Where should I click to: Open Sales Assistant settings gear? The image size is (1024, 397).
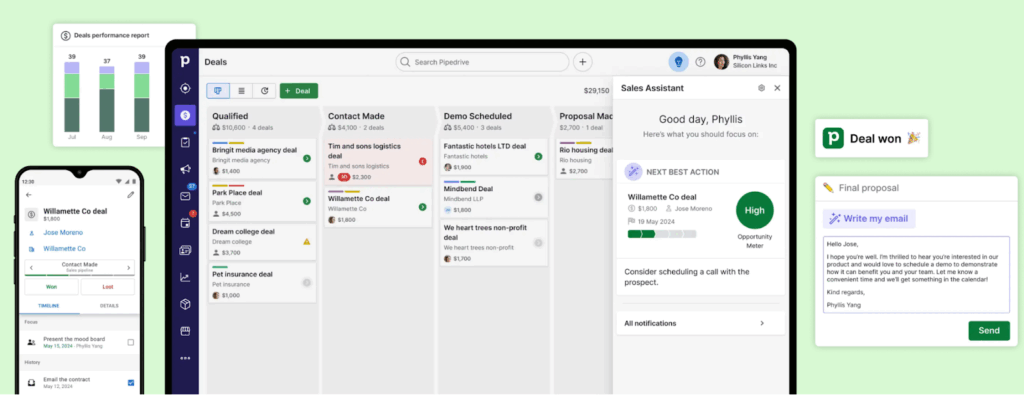(x=761, y=88)
